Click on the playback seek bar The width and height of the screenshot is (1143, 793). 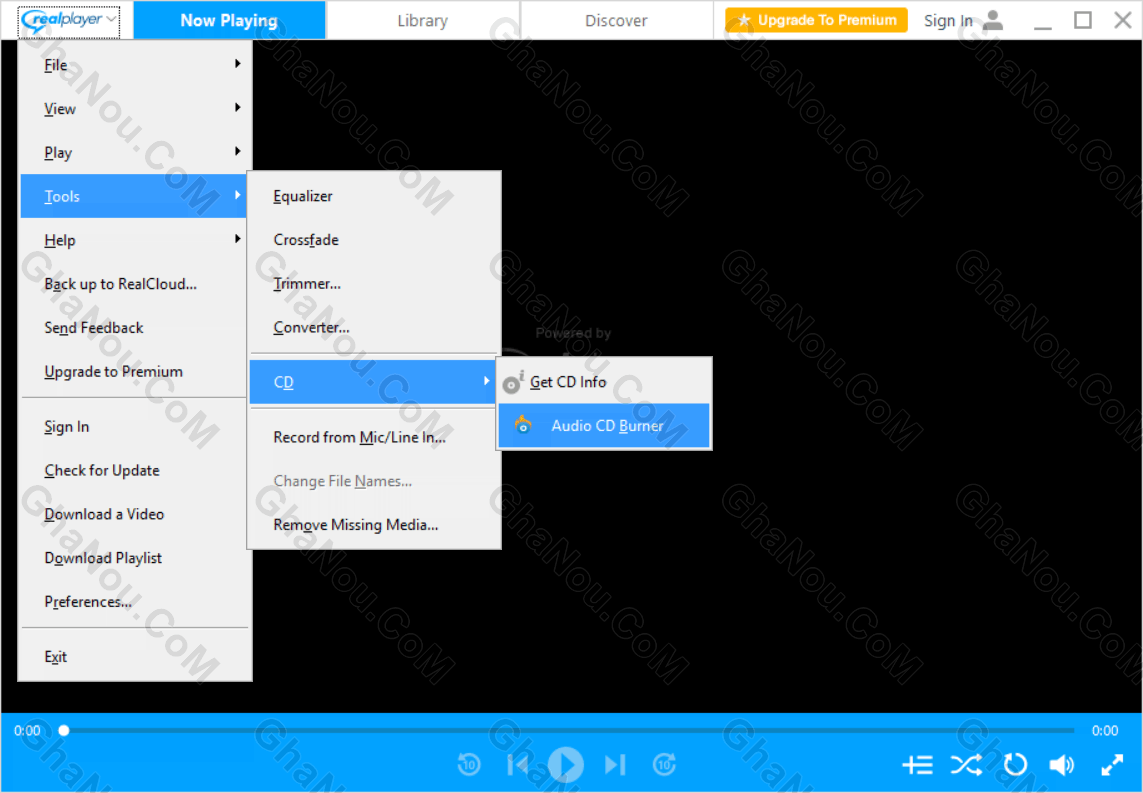pyautogui.click(x=568, y=731)
